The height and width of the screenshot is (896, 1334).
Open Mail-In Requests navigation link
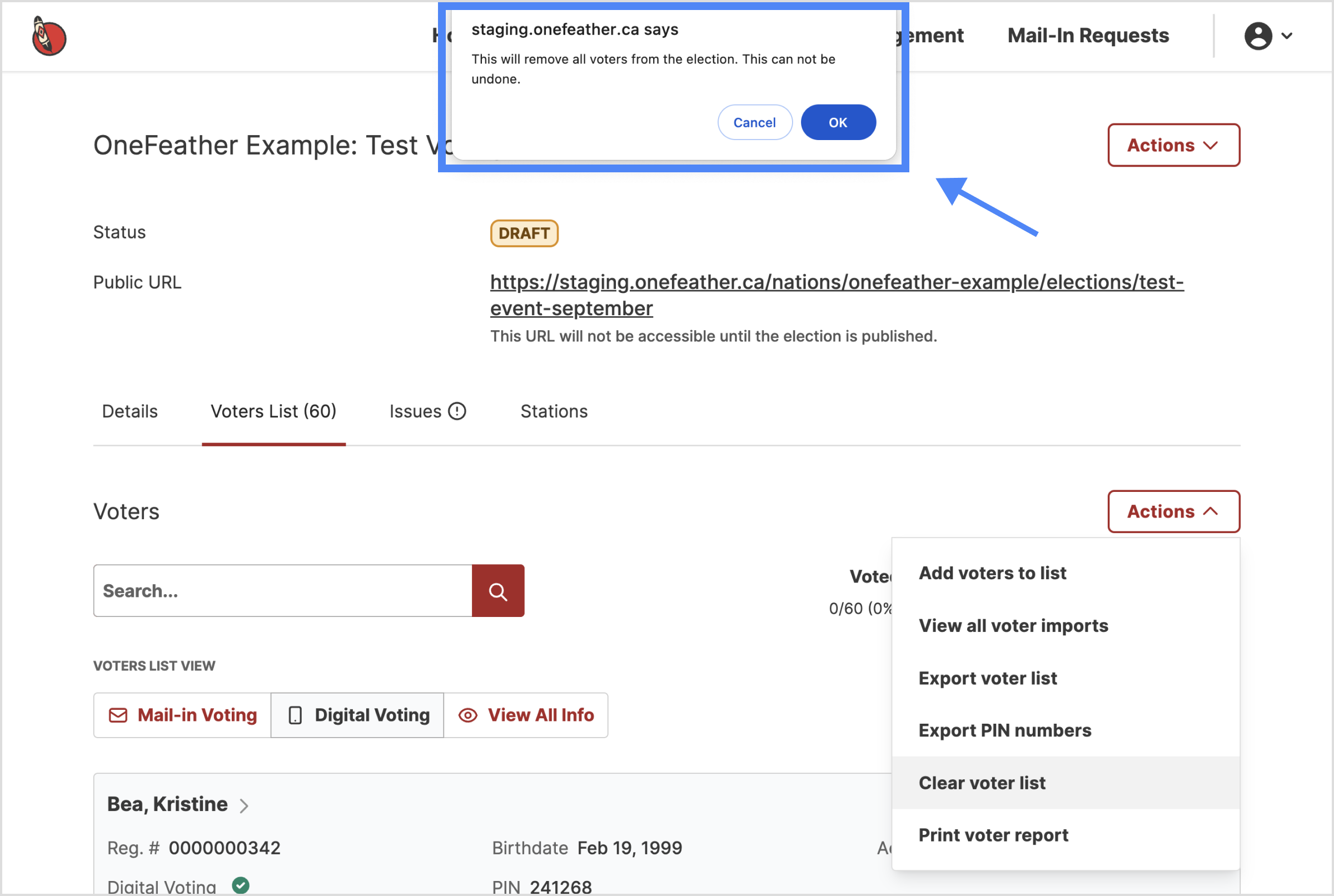point(1088,36)
